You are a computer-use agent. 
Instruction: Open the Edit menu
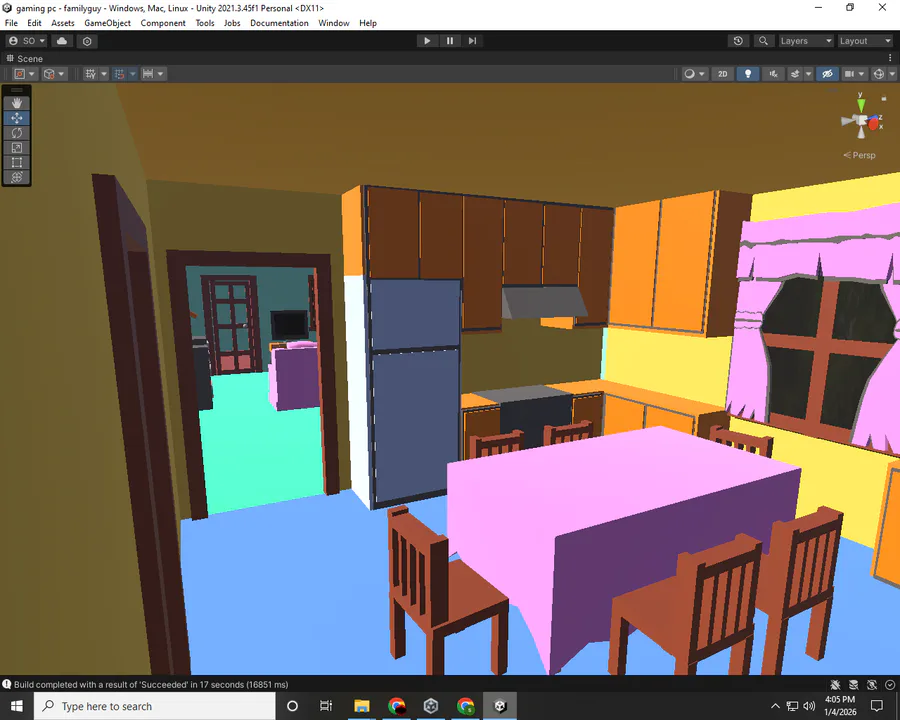tap(34, 23)
